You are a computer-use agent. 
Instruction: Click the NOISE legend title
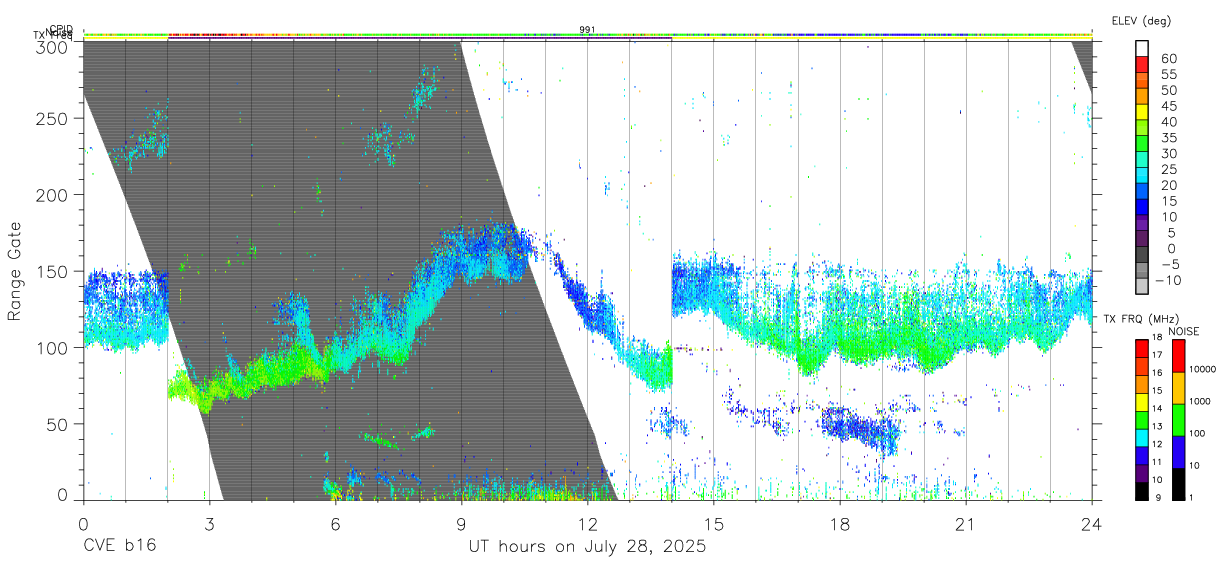(1183, 330)
